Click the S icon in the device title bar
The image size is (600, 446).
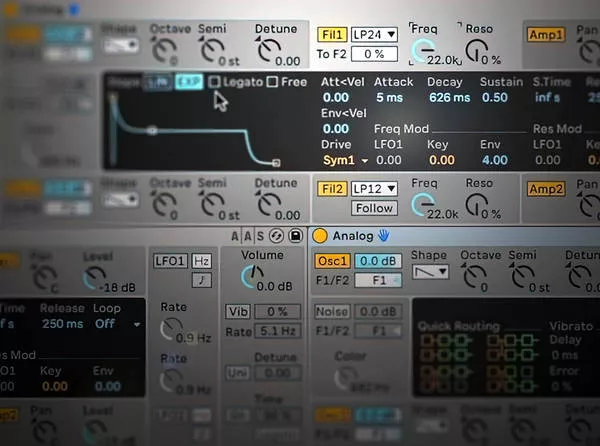click(260, 236)
